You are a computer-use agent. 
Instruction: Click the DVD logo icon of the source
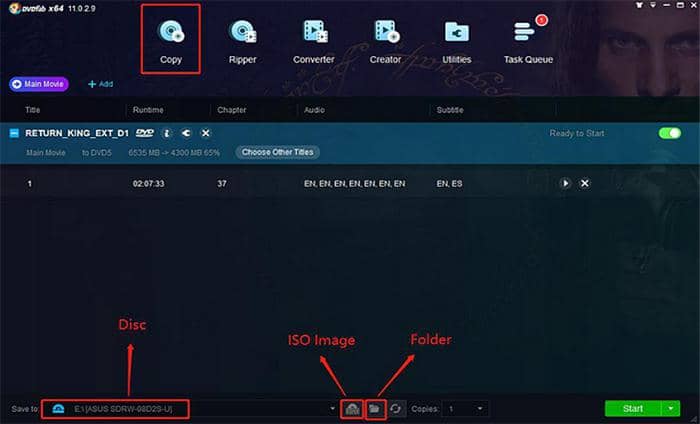coord(145,133)
